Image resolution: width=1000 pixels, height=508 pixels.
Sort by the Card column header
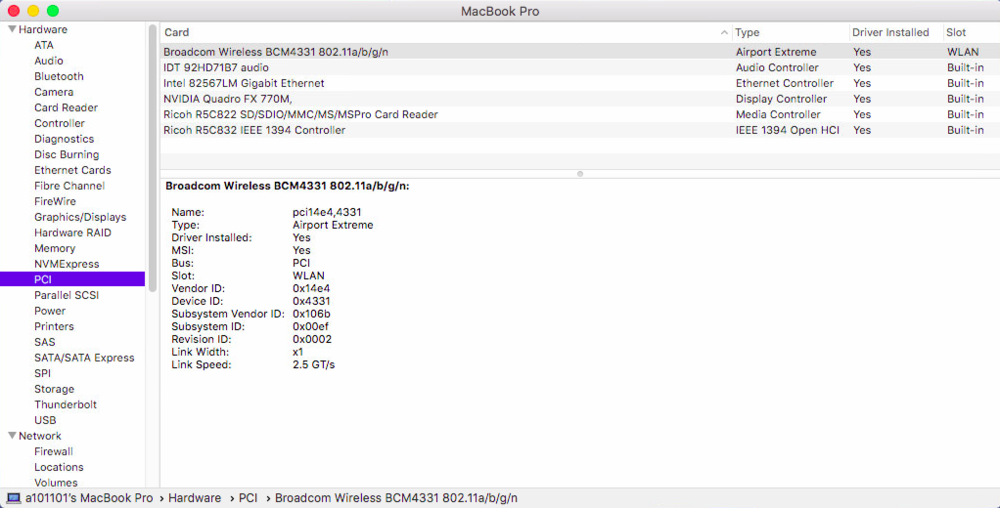pyautogui.click(x=446, y=33)
